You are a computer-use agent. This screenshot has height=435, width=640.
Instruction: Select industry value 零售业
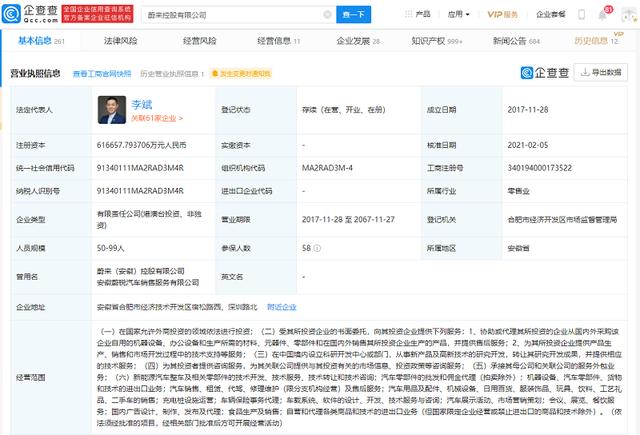(x=518, y=191)
